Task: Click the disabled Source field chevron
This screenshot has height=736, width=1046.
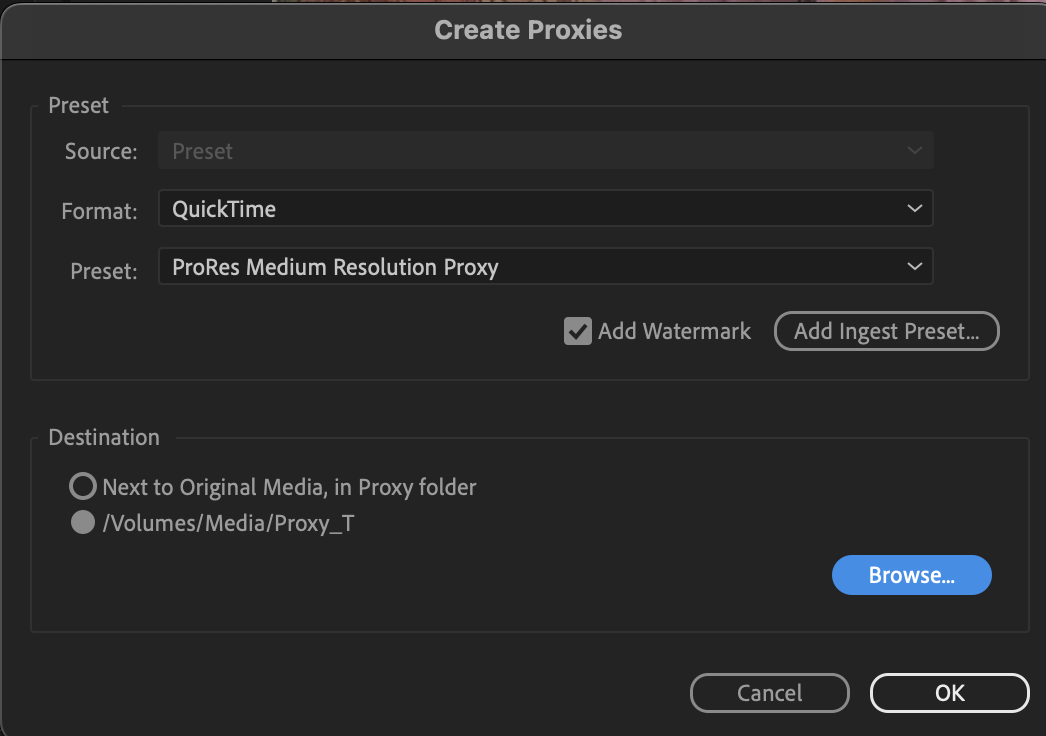Action: coord(914,150)
